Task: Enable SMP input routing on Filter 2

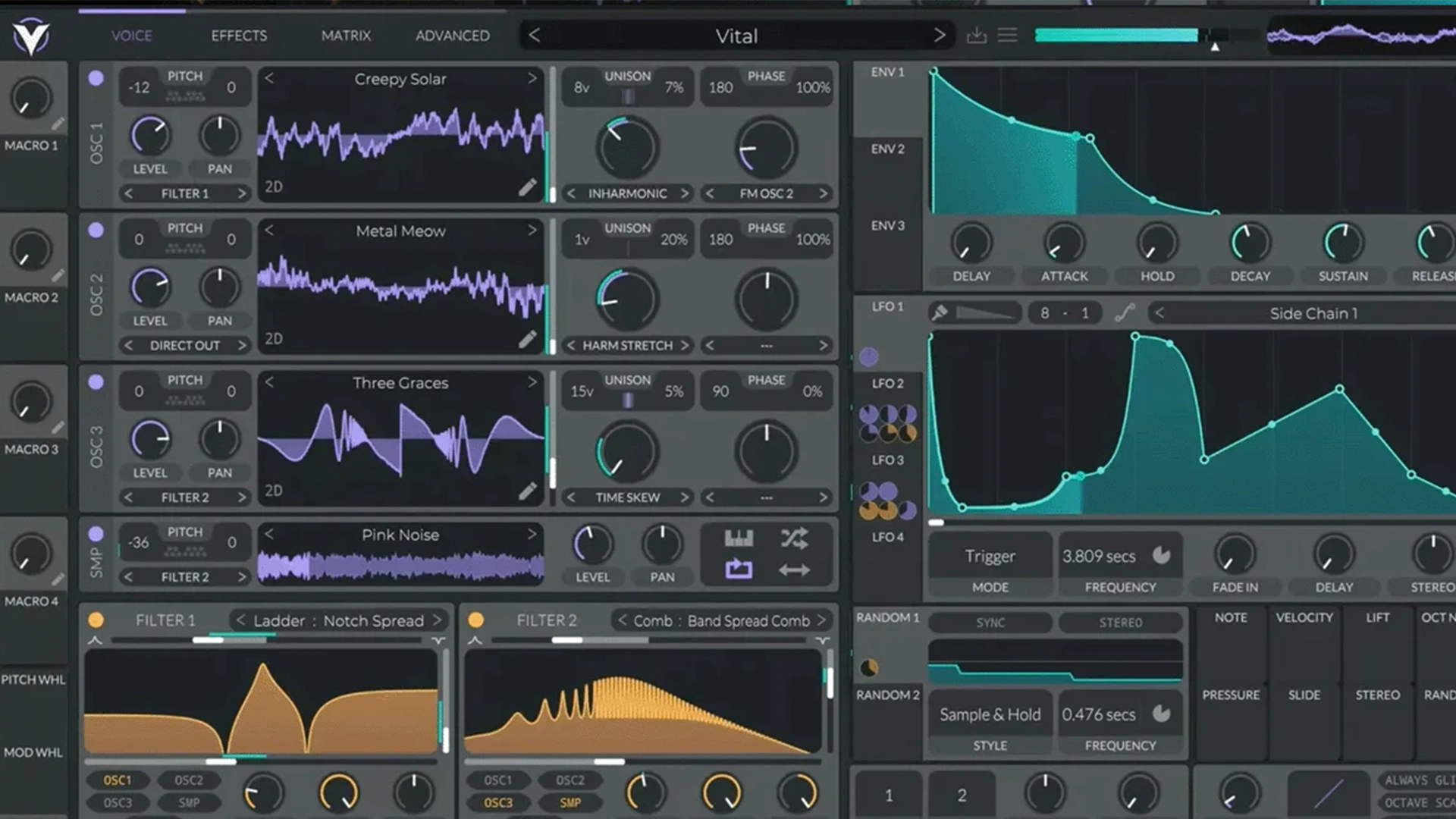Action: click(570, 802)
